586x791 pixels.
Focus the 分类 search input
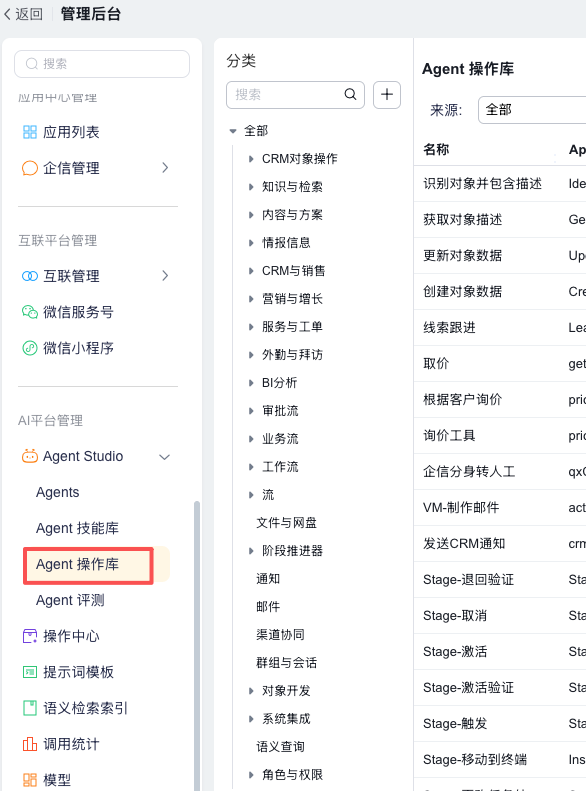(295, 94)
